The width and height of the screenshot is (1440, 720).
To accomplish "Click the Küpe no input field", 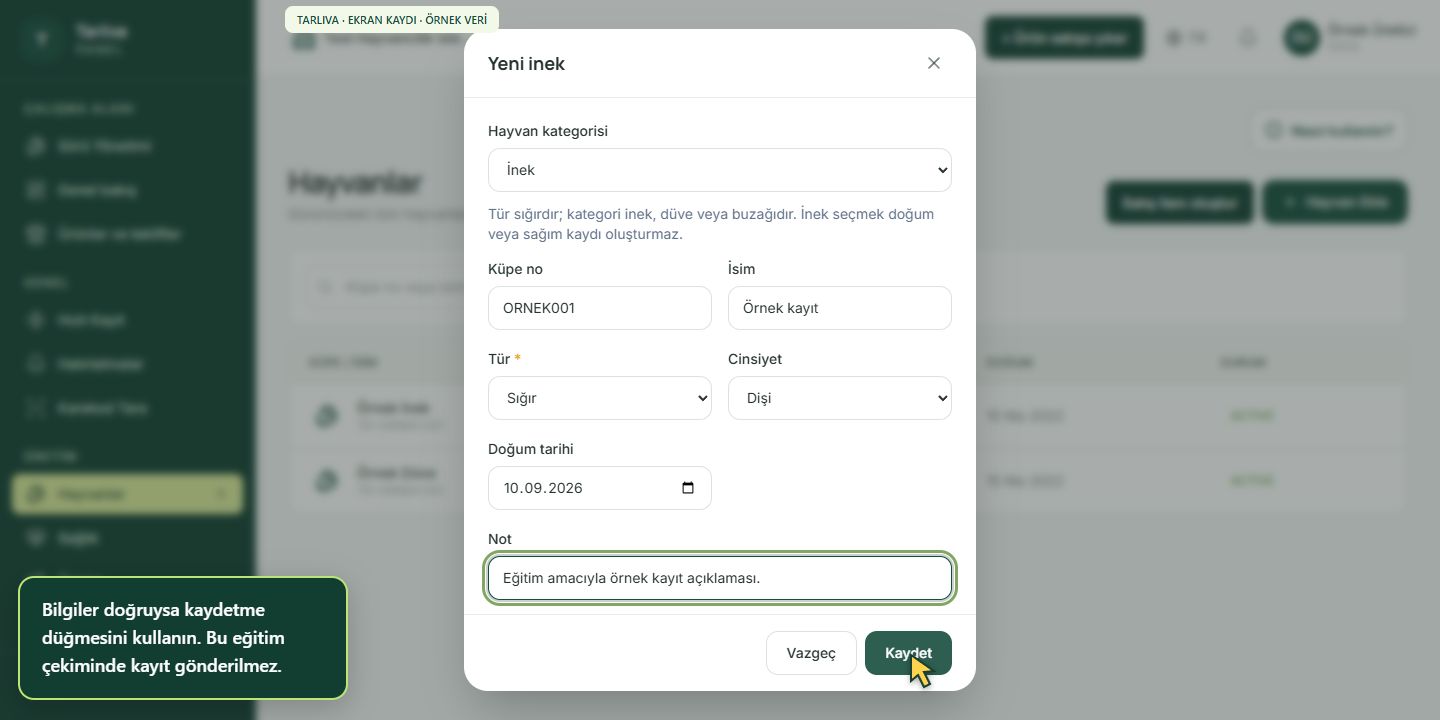I will click(600, 308).
